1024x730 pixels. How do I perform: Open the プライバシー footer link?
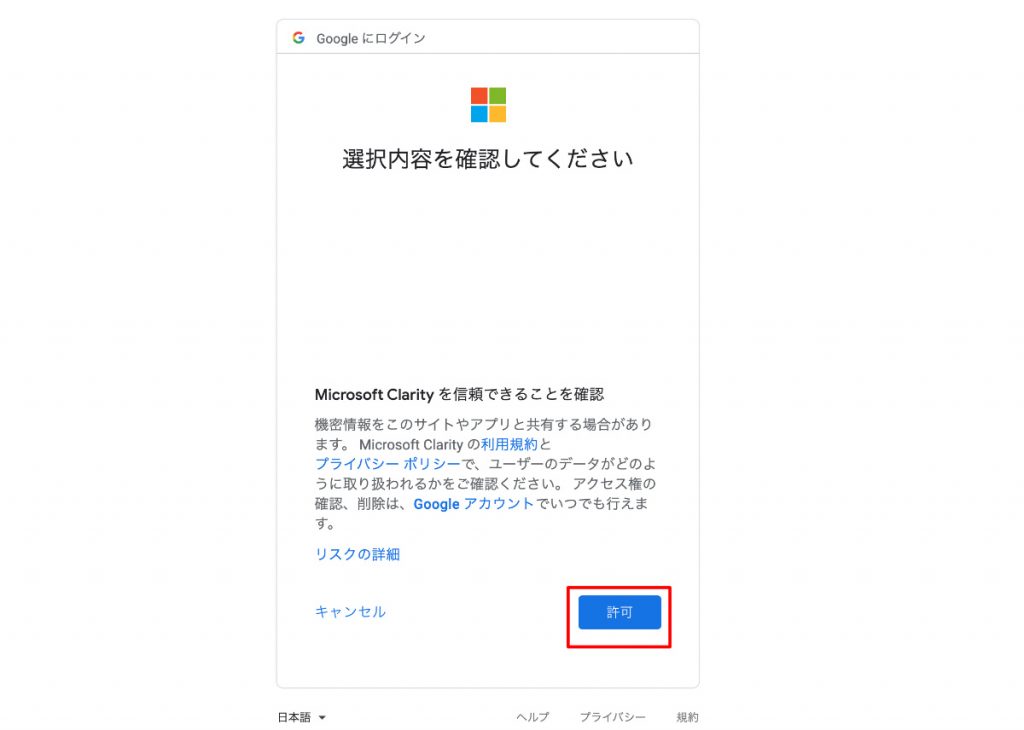613,717
